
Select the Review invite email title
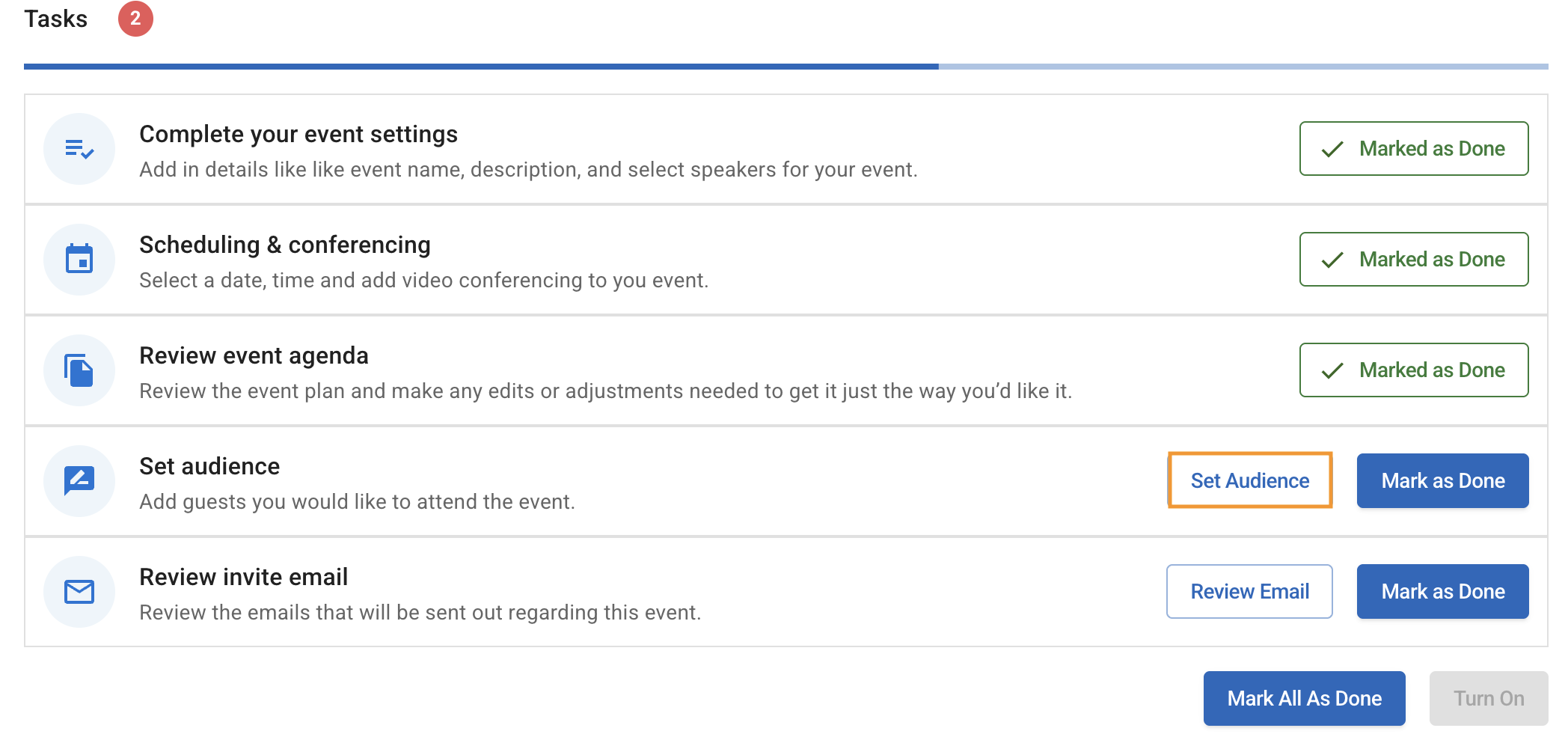243,577
